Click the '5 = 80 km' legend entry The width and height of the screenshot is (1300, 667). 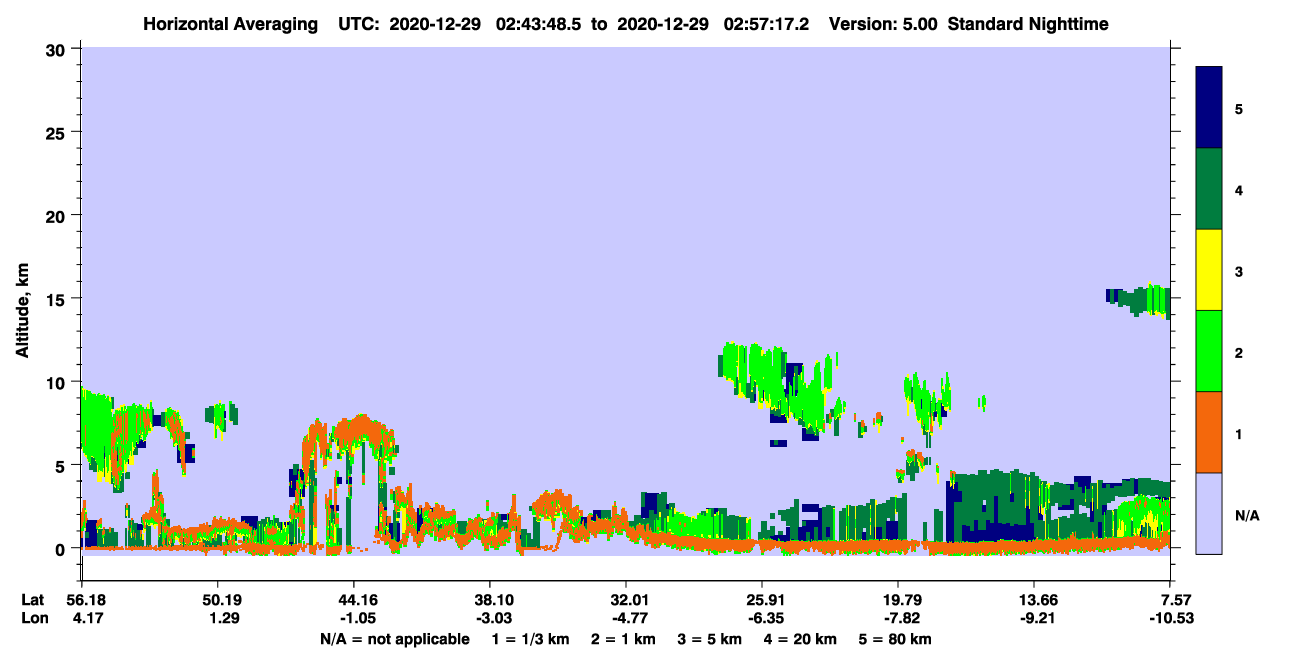(895, 639)
